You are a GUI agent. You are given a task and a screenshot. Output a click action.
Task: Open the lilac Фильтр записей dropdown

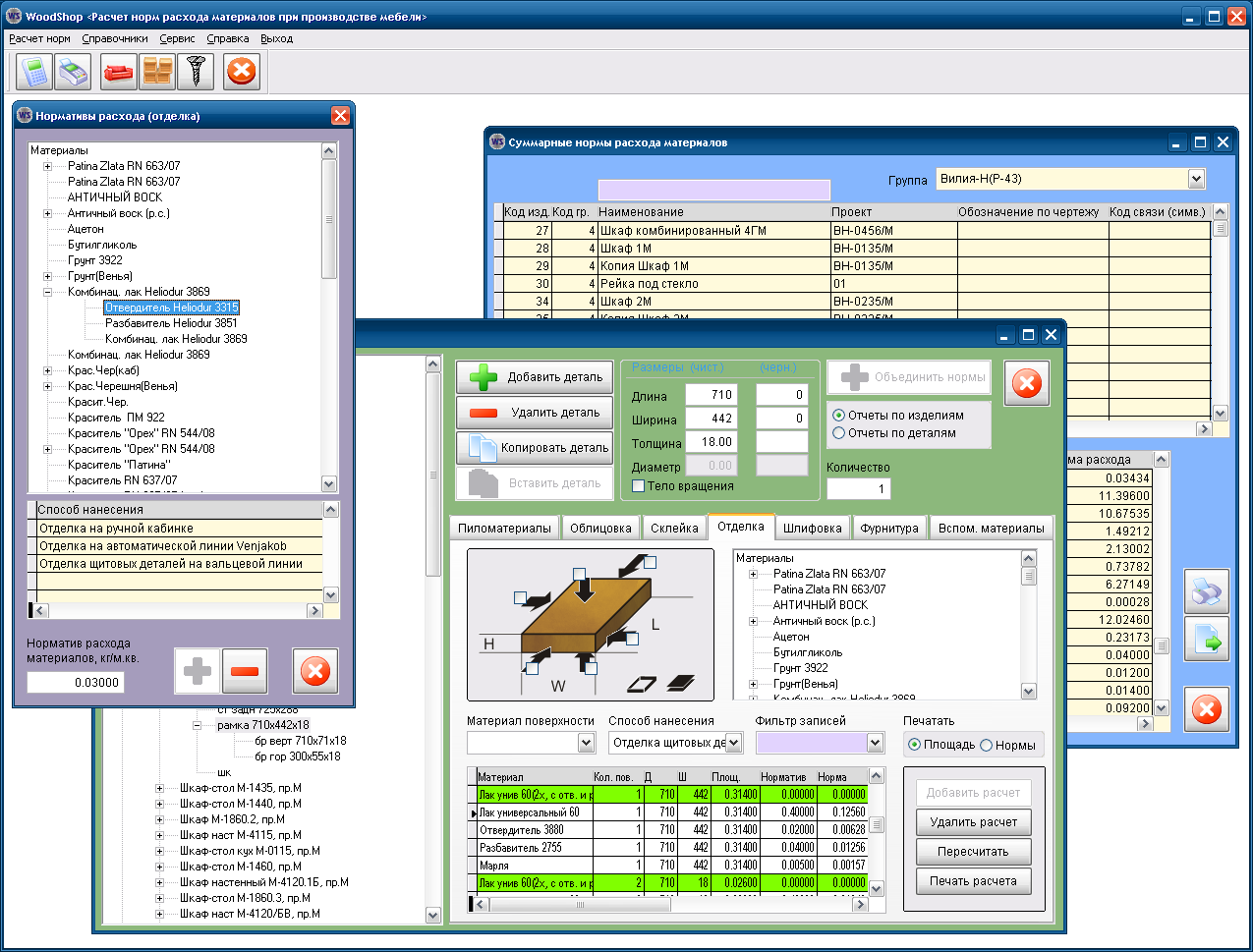pyautogui.click(x=876, y=743)
